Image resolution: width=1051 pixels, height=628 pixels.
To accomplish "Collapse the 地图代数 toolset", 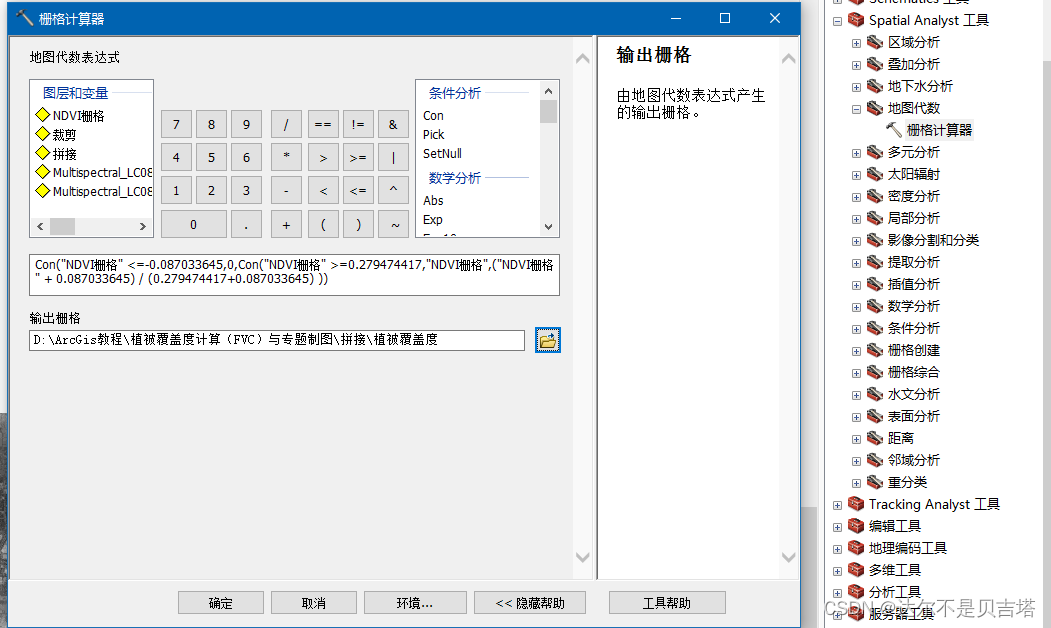I will [x=856, y=109].
